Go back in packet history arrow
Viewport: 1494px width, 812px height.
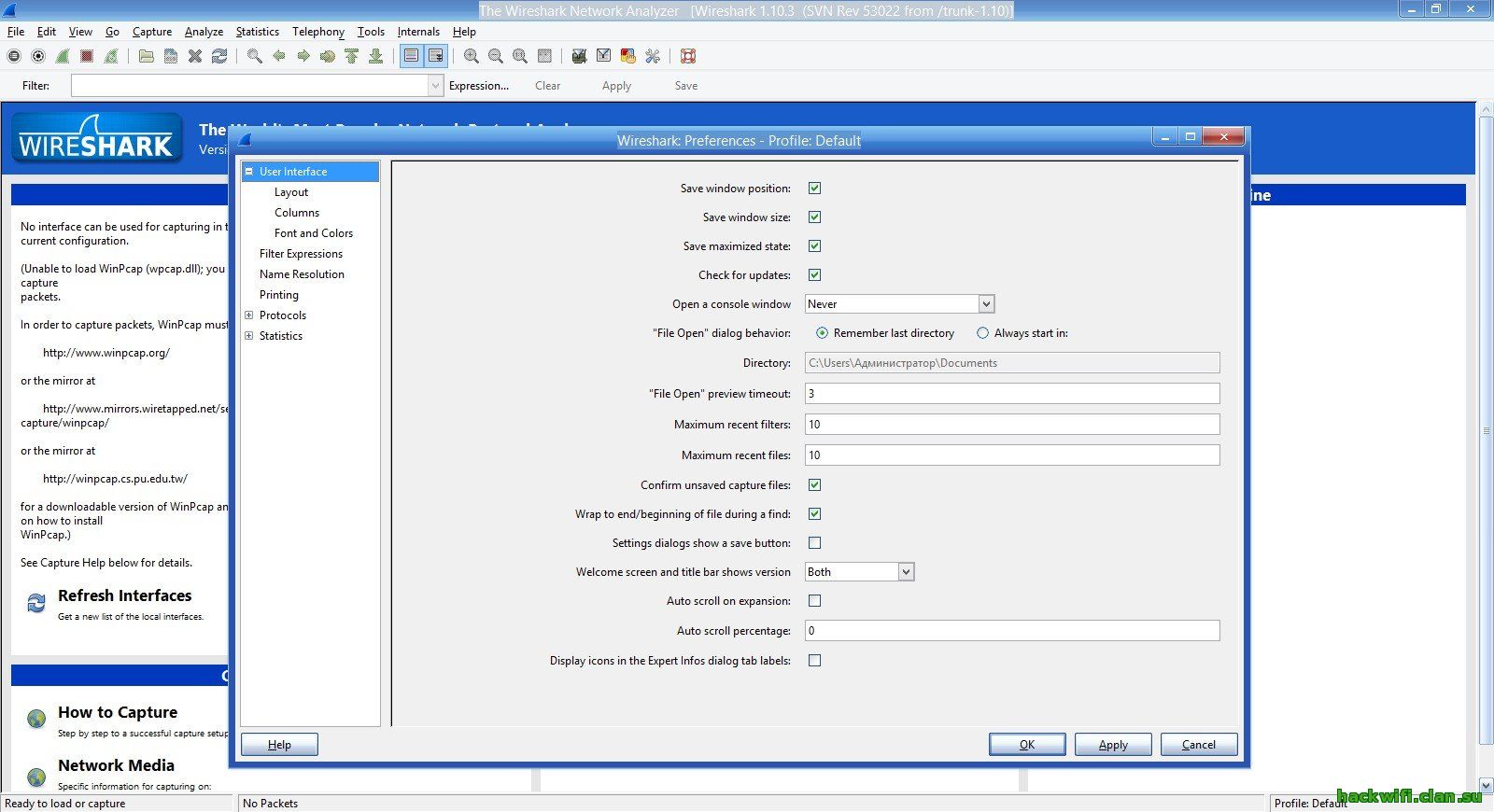(x=279, y=56)
